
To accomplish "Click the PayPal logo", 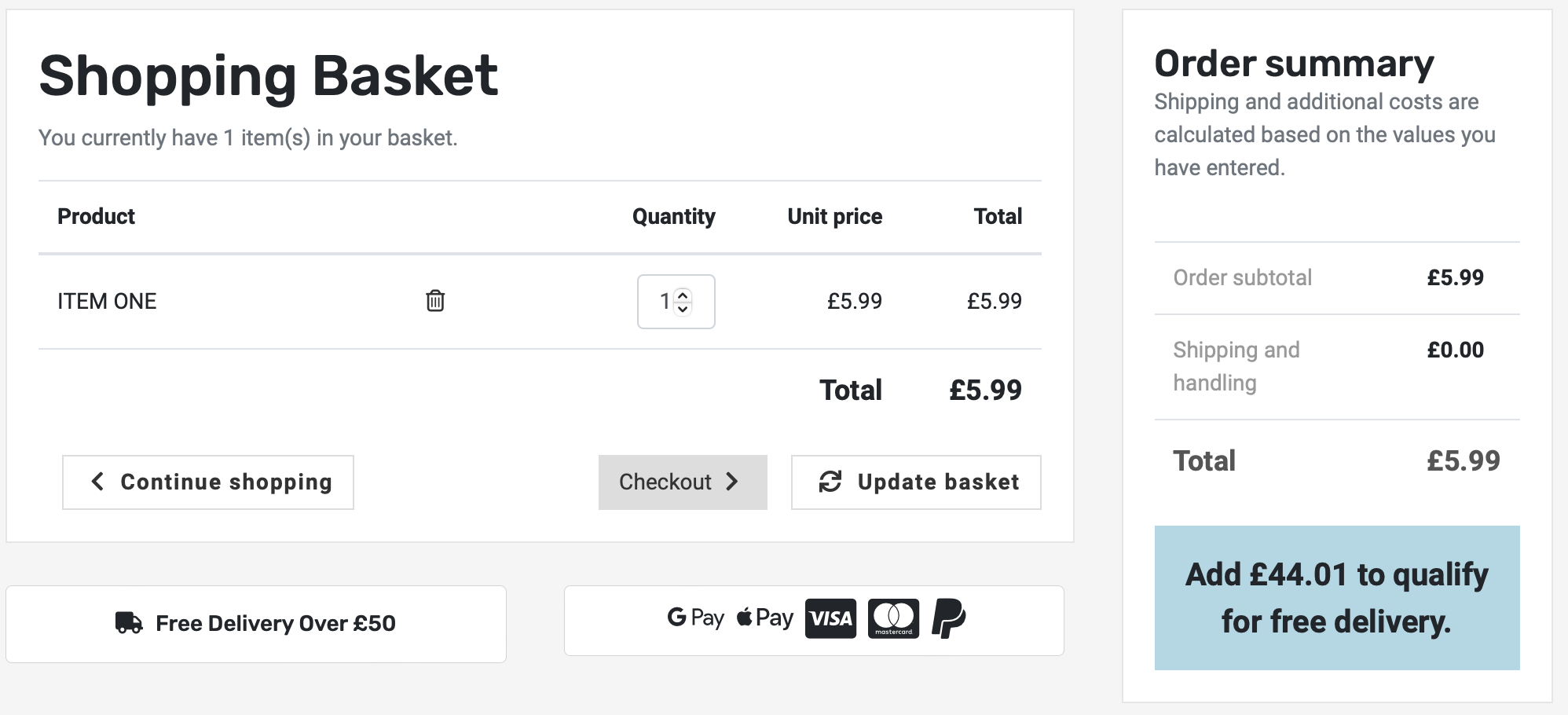I will (948, 618).
